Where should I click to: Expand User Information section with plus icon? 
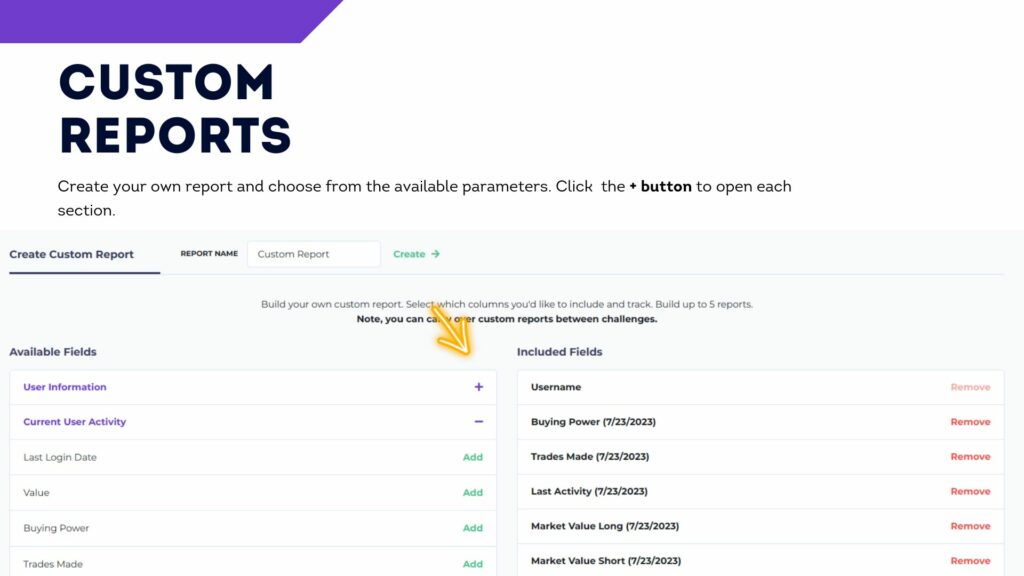479,387
